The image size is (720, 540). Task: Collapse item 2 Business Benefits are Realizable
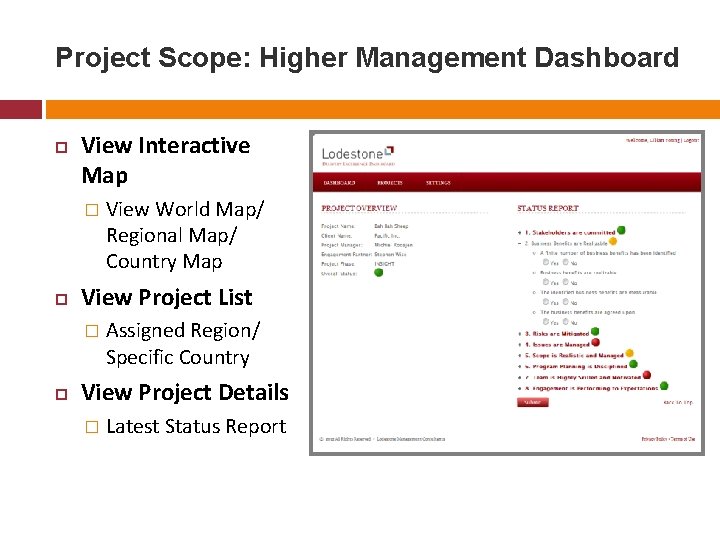tap(519, 243)
